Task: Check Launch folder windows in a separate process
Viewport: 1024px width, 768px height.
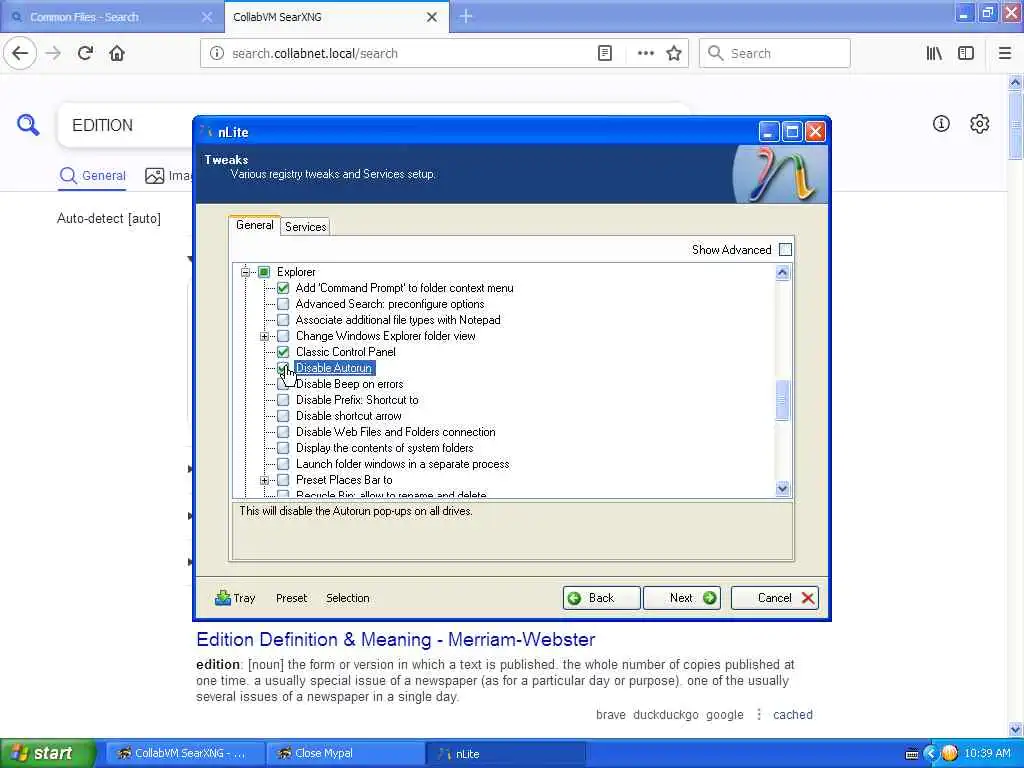Action: pyautogui.click(x=283, y=464)
